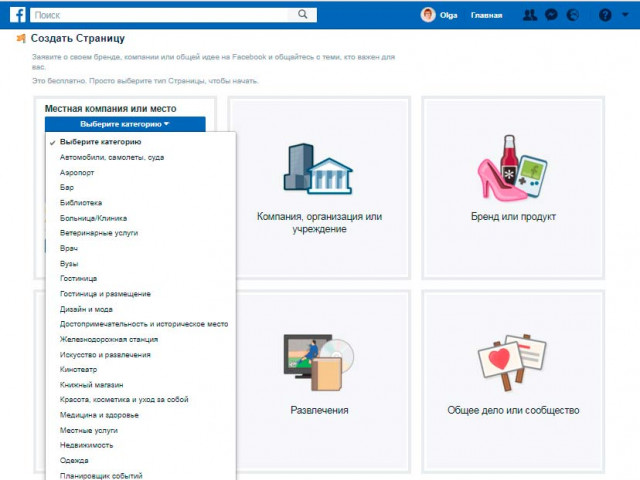Choose 'Недвижимость' from the category list
640x480 pixels.
coord(87,444)
